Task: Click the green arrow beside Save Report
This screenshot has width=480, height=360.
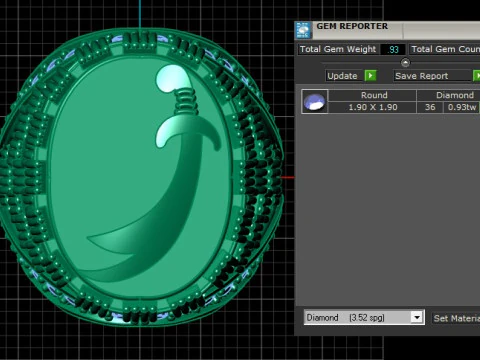Action: click(477, 76)
